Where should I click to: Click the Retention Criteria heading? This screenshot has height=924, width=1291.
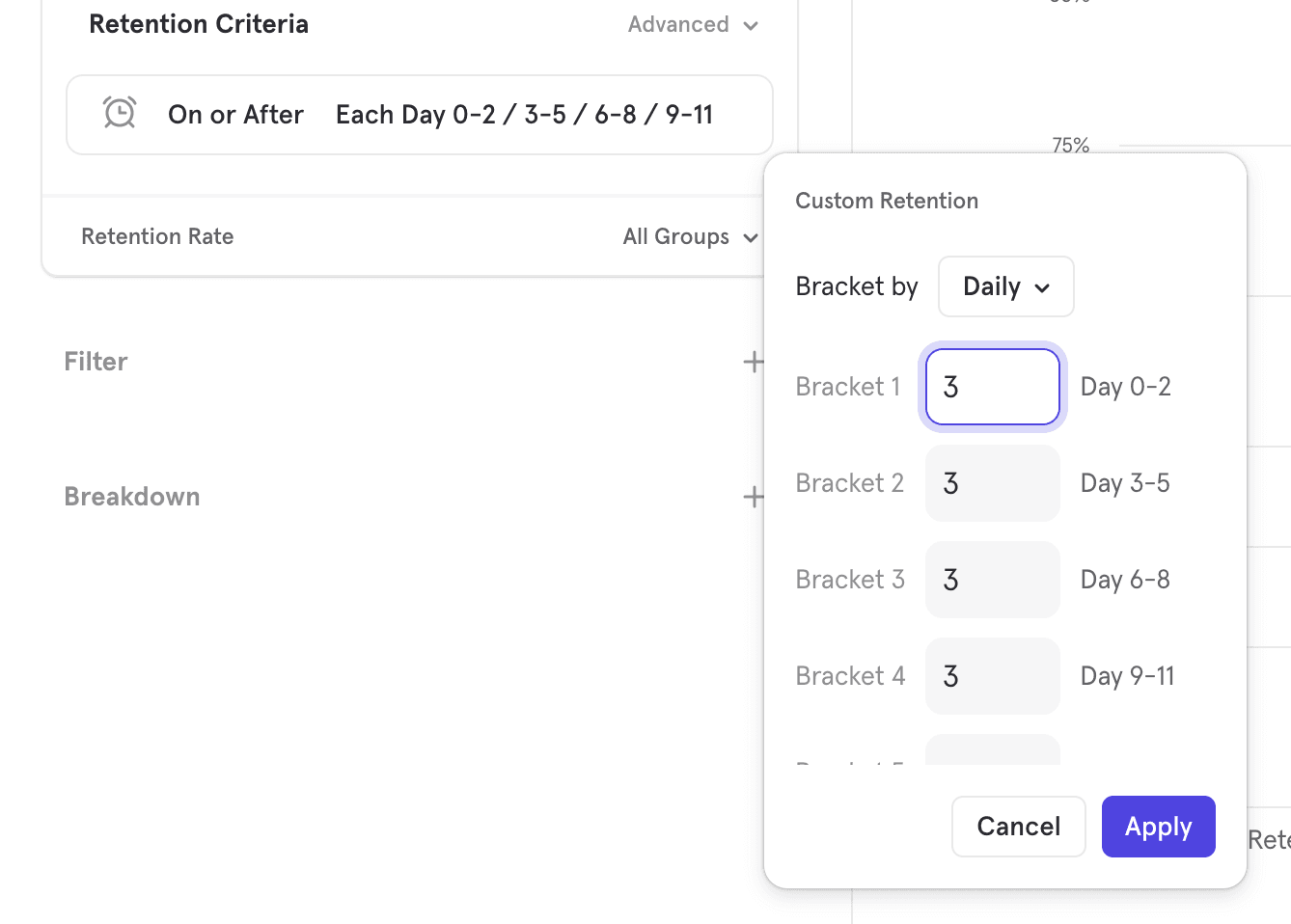(199, 24)
